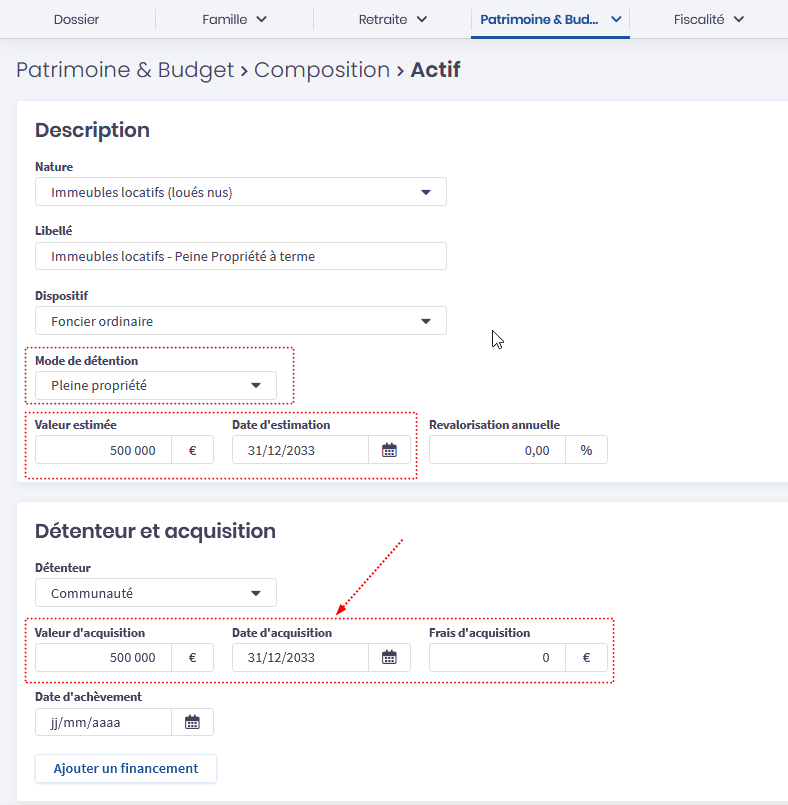
Task: Focus the Valeur estimée amount field
Action: click(103, 450)
